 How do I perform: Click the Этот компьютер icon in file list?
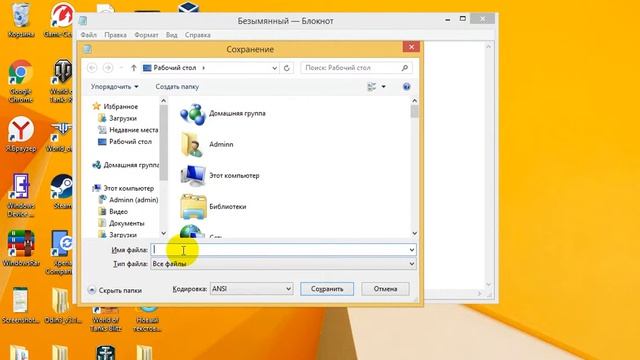[193, 176]
